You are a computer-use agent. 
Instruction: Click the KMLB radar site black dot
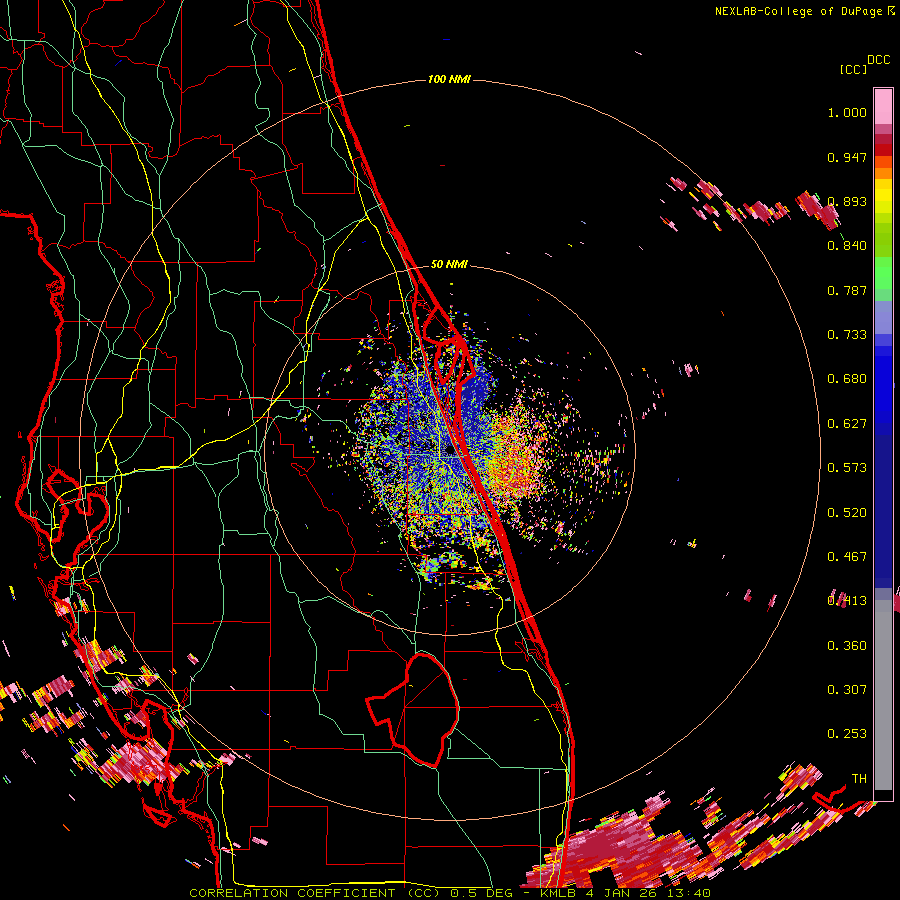(449, 452)
